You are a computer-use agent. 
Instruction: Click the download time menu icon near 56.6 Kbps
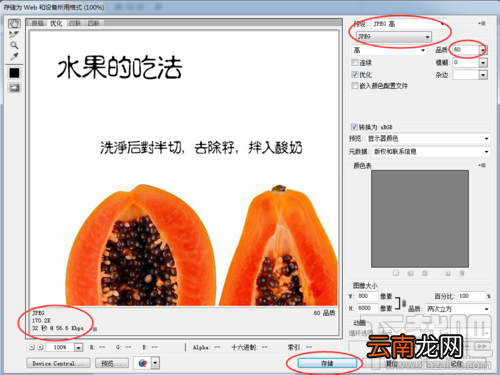(95, 329)
